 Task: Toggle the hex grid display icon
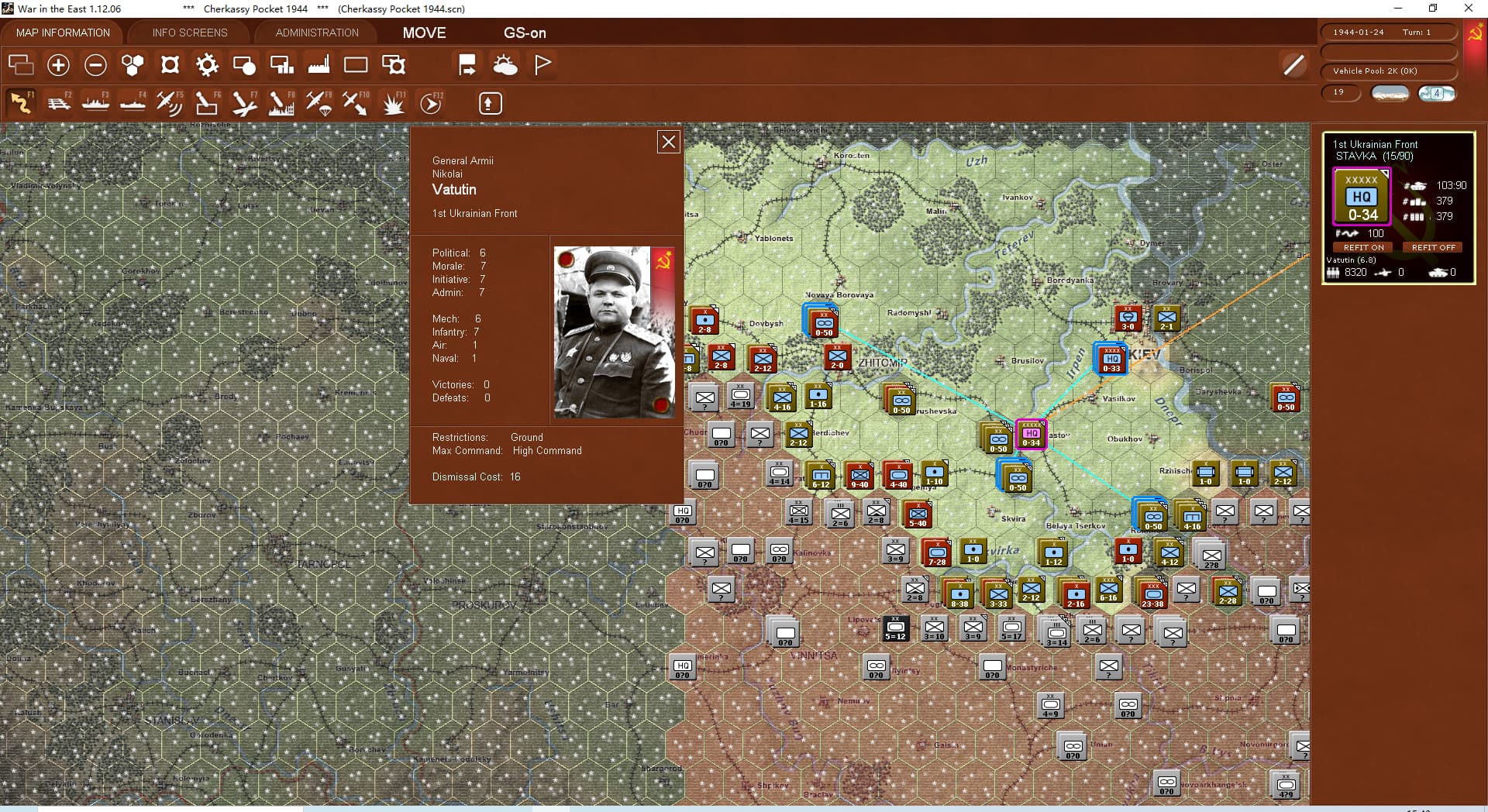click(x=133, y=64)
